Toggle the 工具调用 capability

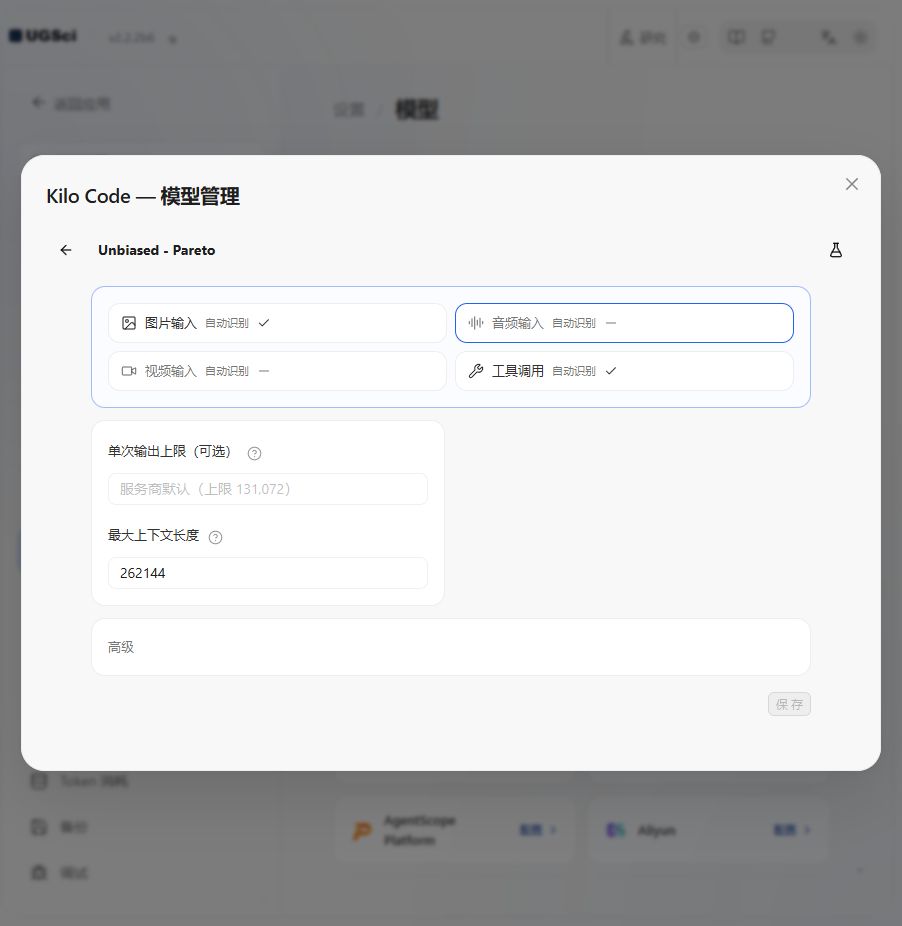(624, 371)
